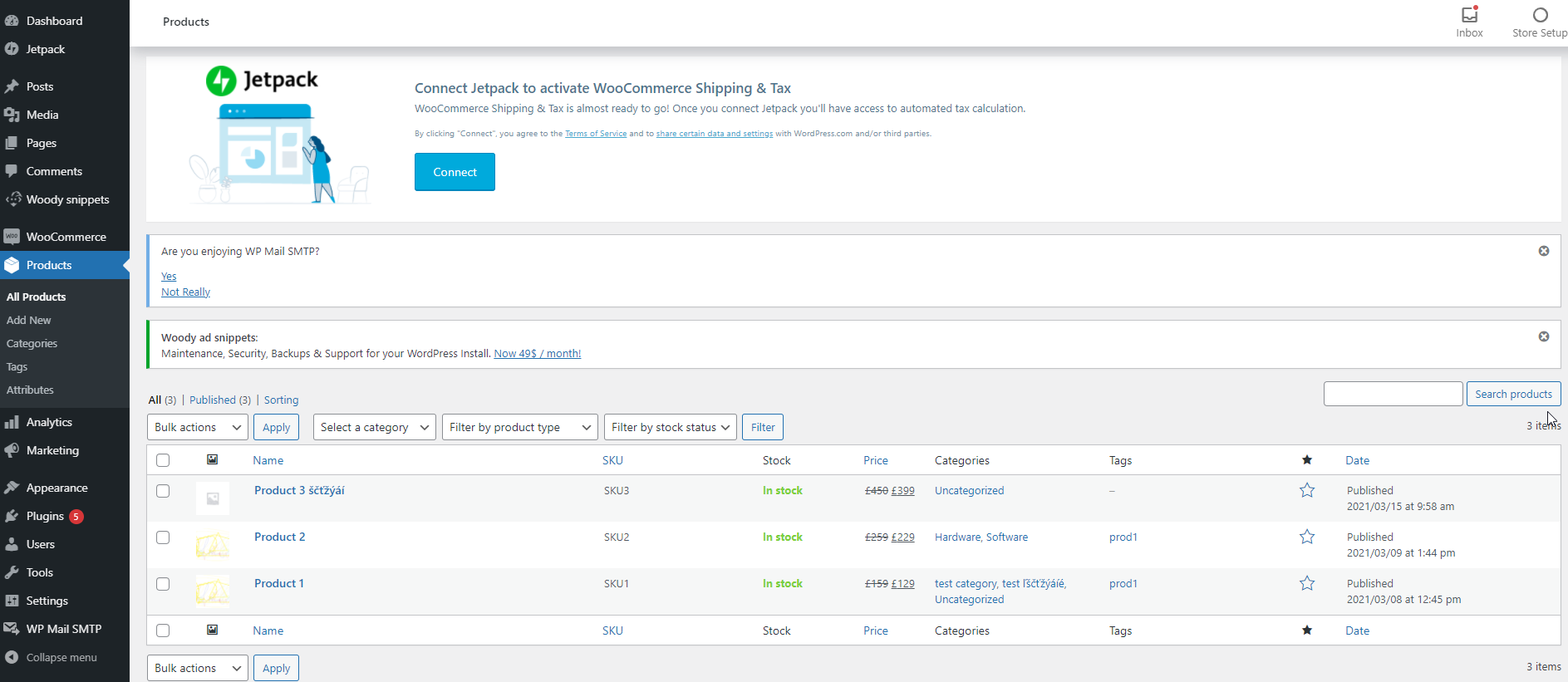Toggle featured star for Product 2
Image resolution: width=1568 pixels, height=682 pixels.
pyautogui.click(x=1307, y=537)
